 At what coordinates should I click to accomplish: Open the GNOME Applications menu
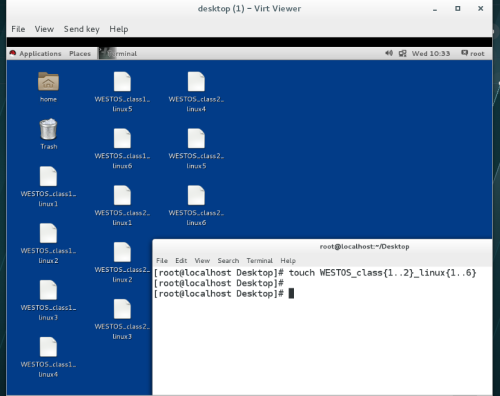click(x=35, y=53)
